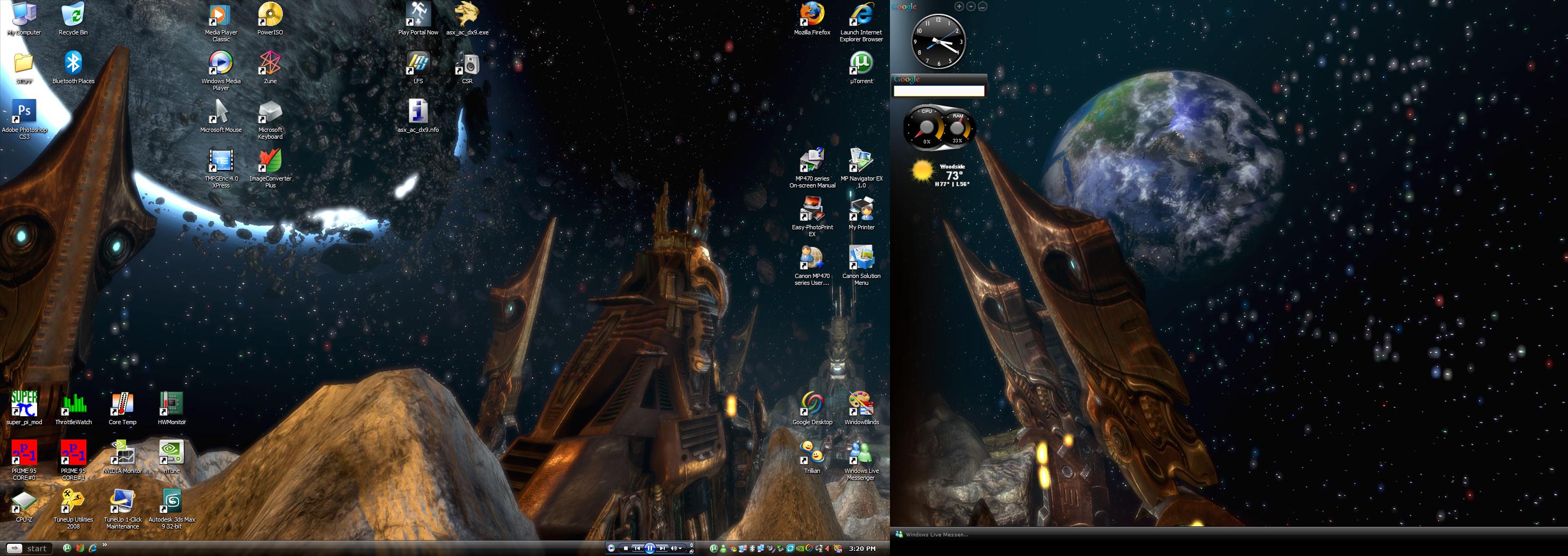This screenshot has height=556, width=1568.
Task: Select the asx_ac_dx9.nfo file
Action: point(418,116)
